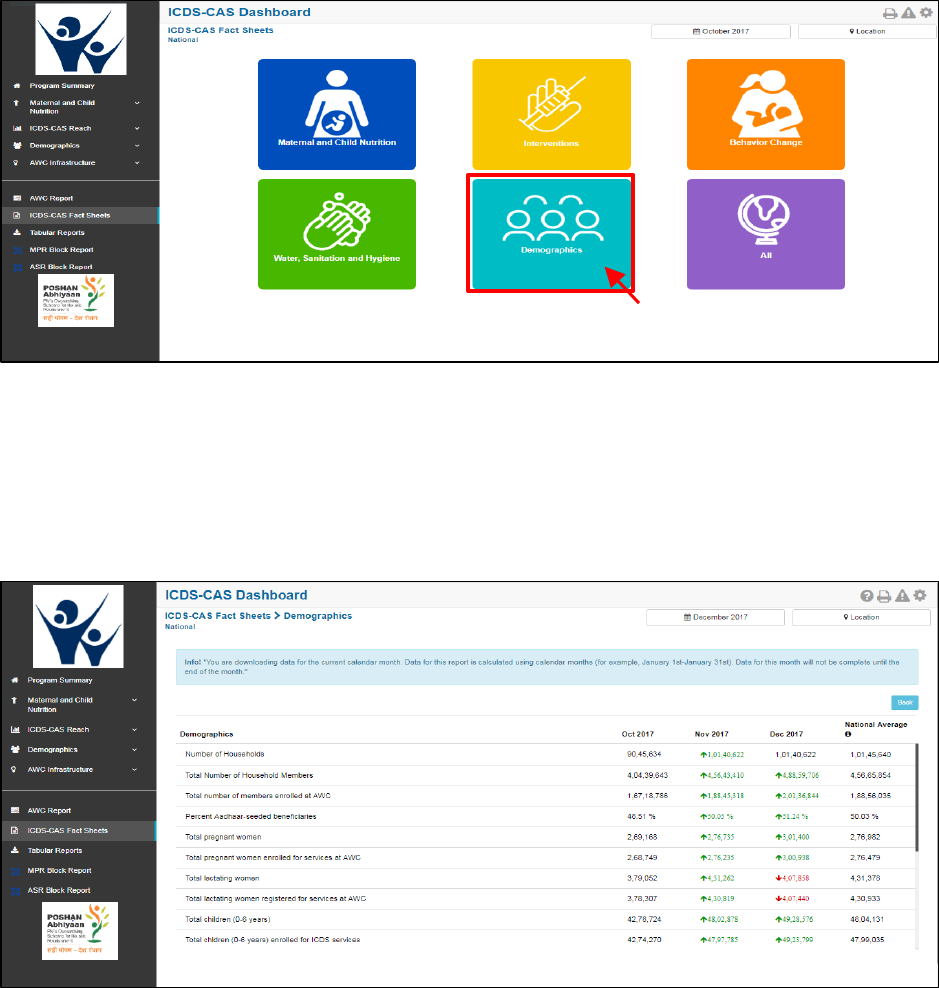
Task: Open the December 2017 date selector
Action: pyautogui.click(x=715, y=618)
